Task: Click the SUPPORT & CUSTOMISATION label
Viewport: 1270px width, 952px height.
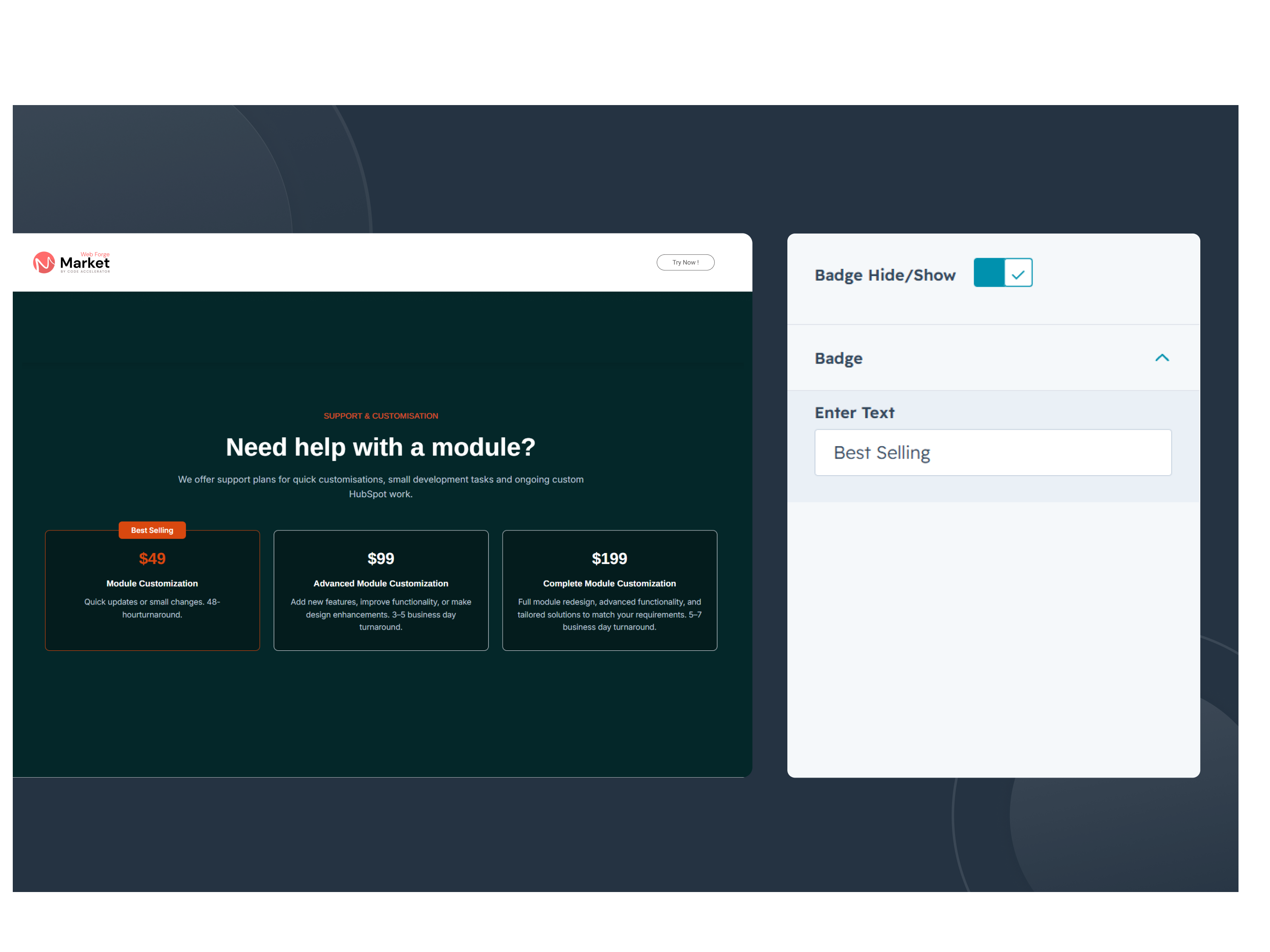Action: point(380,416)
